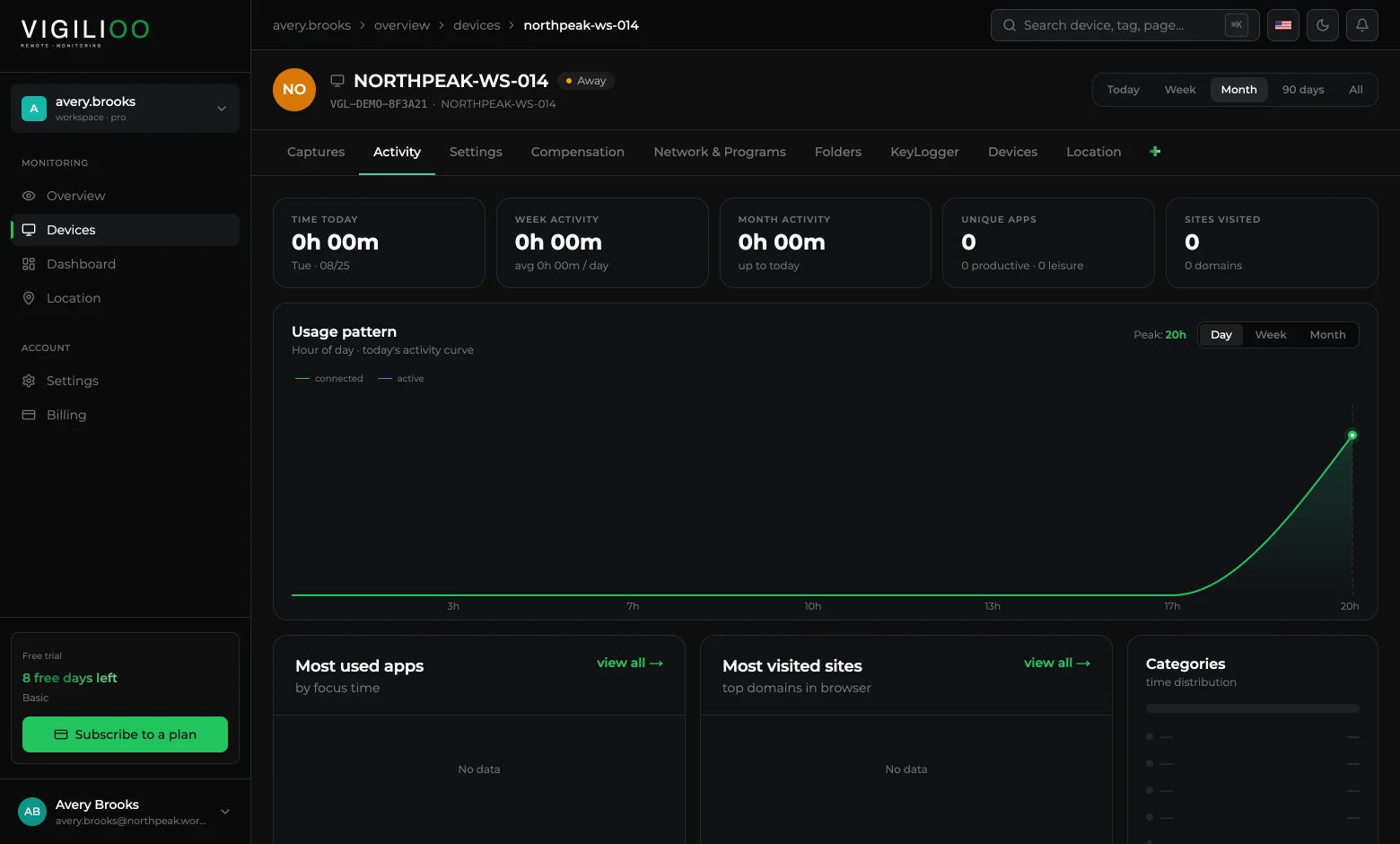Click the Billing card icon
1400x844 pixels.
(29, 415)
